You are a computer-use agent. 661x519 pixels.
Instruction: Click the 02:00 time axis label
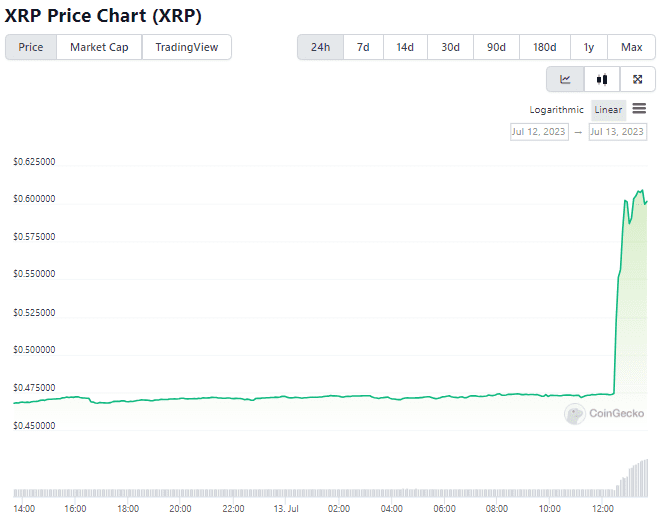pos(339,509)
